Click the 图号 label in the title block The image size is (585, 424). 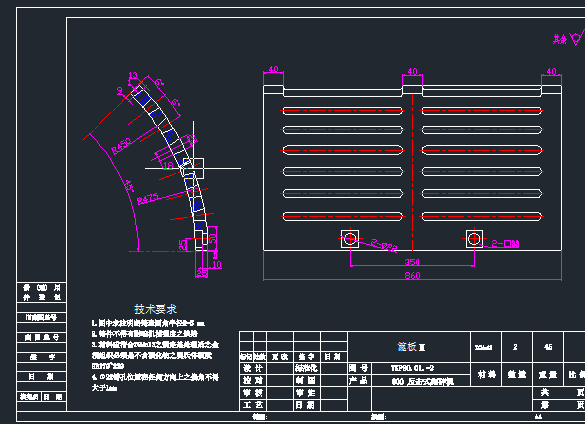pyautogui.click(x=359, y=368)
